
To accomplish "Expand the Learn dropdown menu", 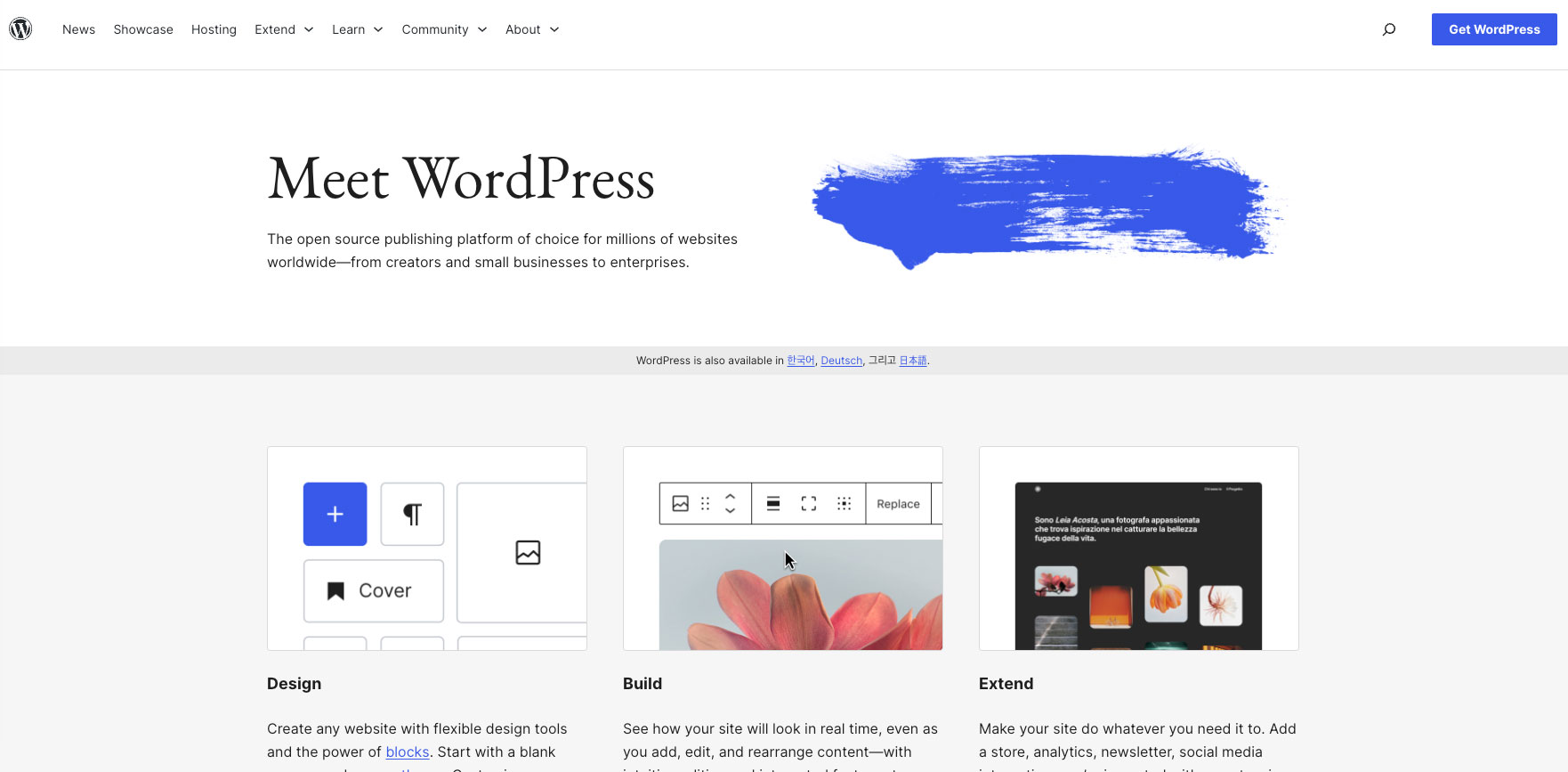I will pyautogui.click(x=357, y=29).
